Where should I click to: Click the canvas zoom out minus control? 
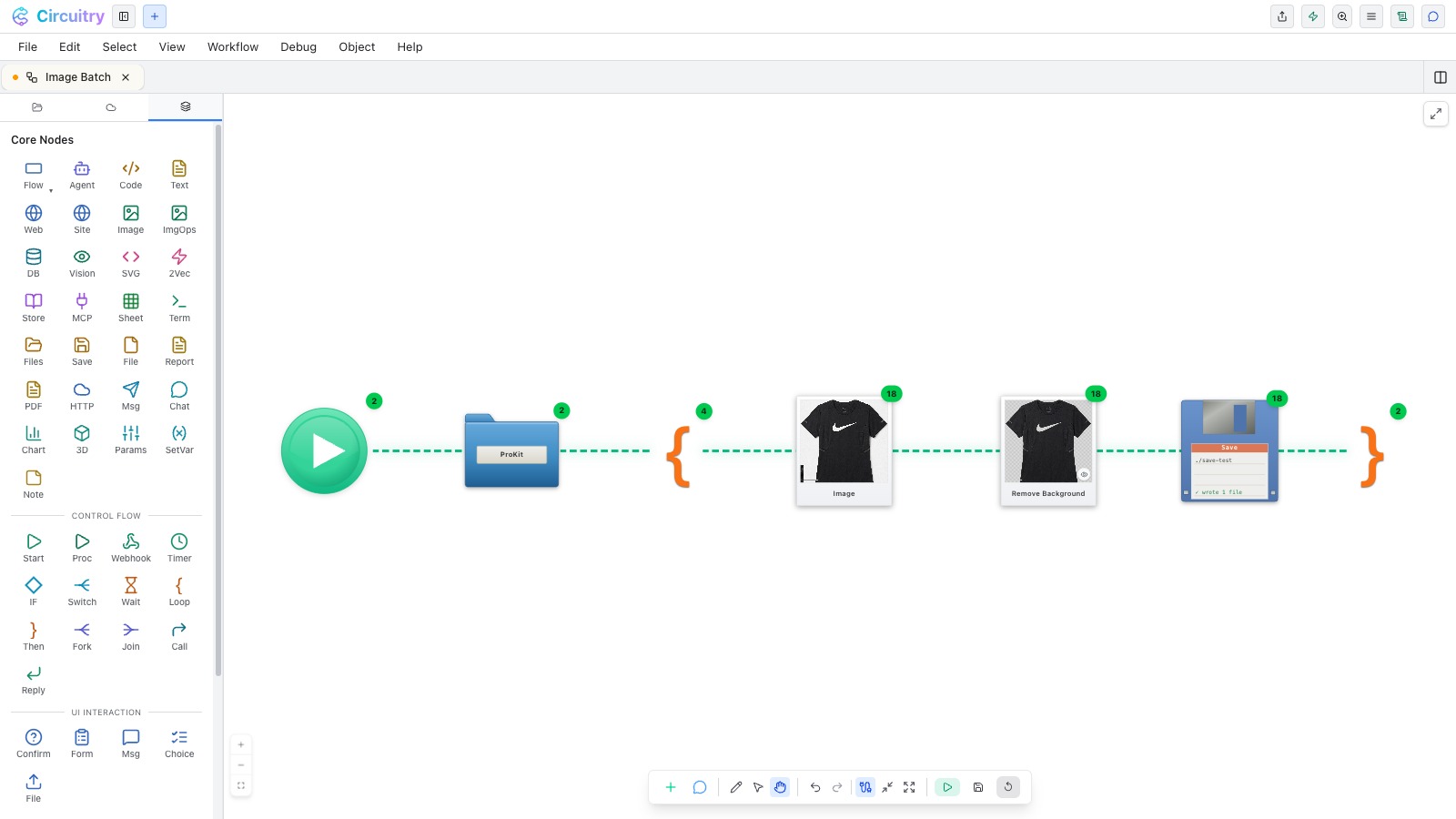point(241,765)
